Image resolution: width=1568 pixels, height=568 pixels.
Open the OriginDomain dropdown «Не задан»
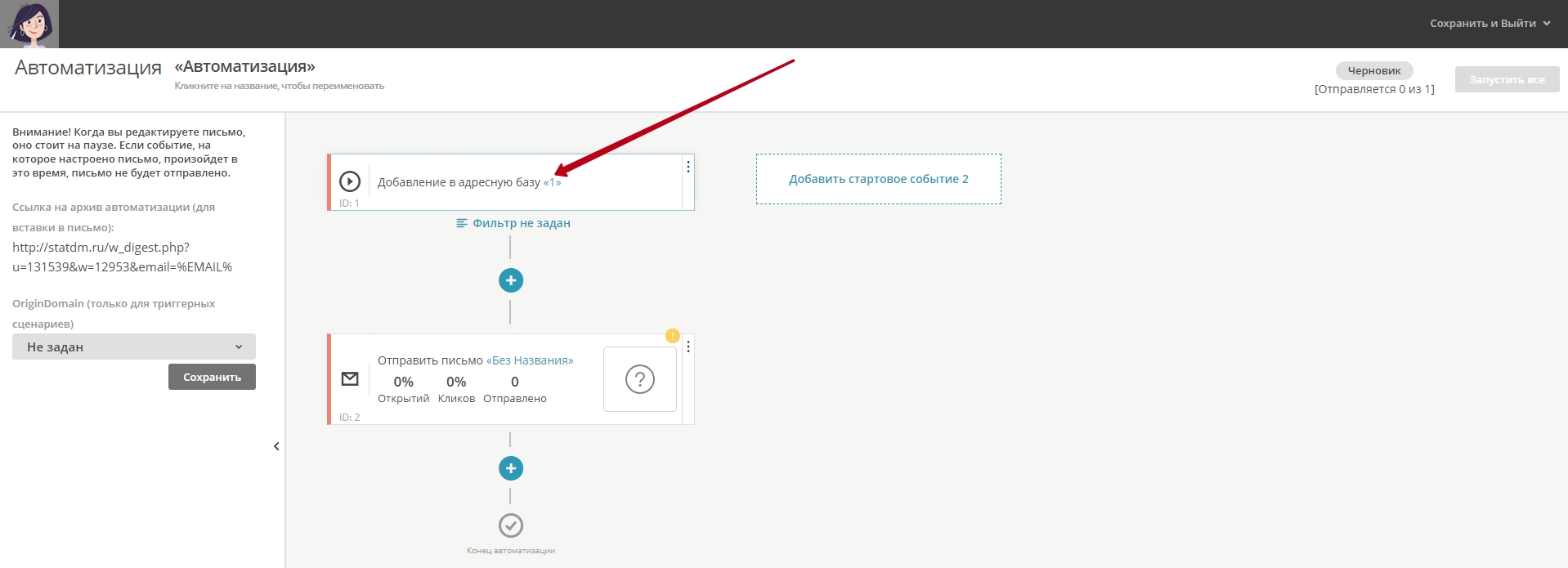click(x=134, y=347)
